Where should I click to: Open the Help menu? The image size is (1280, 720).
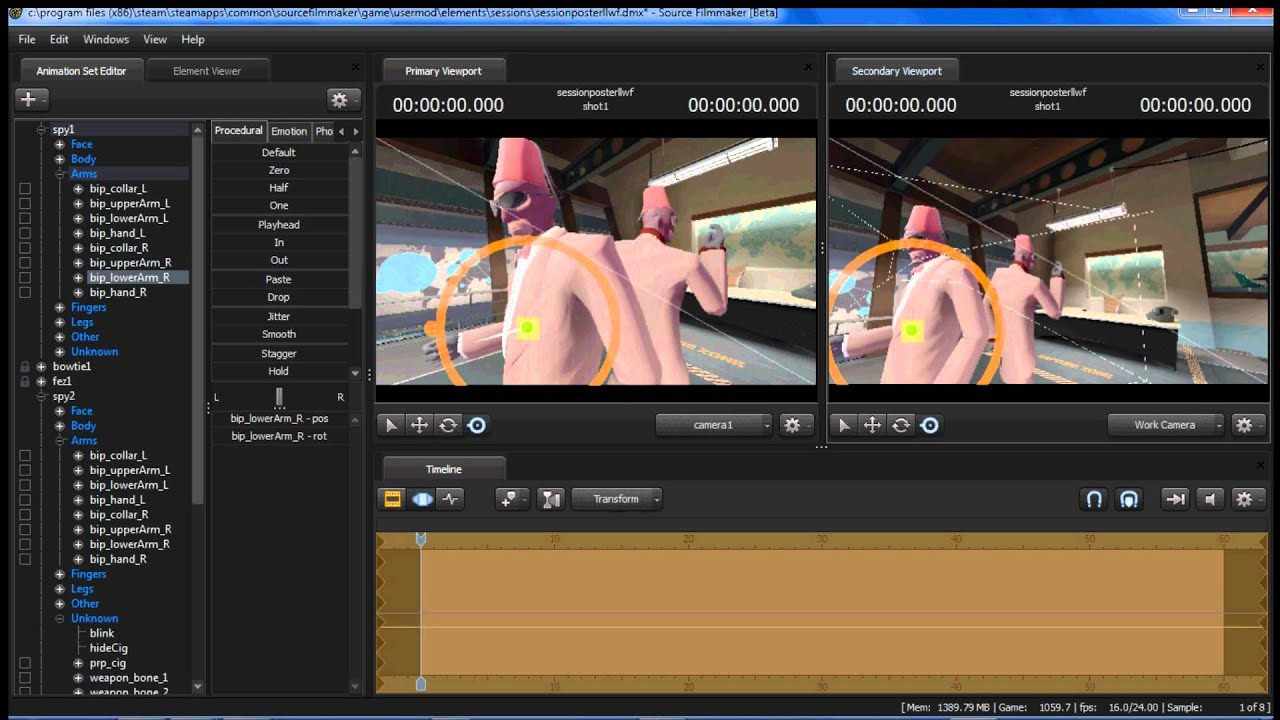193,39
